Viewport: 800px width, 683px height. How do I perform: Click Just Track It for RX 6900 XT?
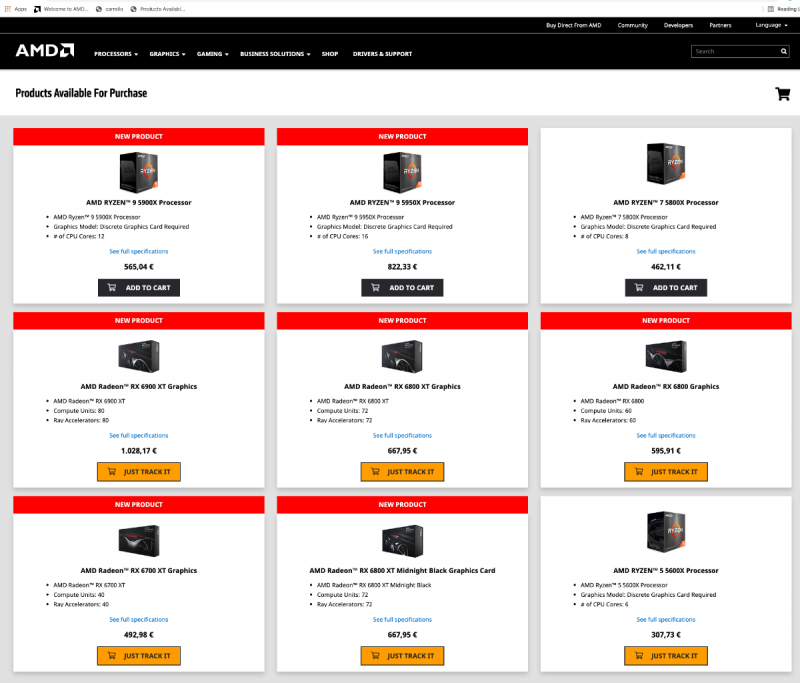[139, 472]
